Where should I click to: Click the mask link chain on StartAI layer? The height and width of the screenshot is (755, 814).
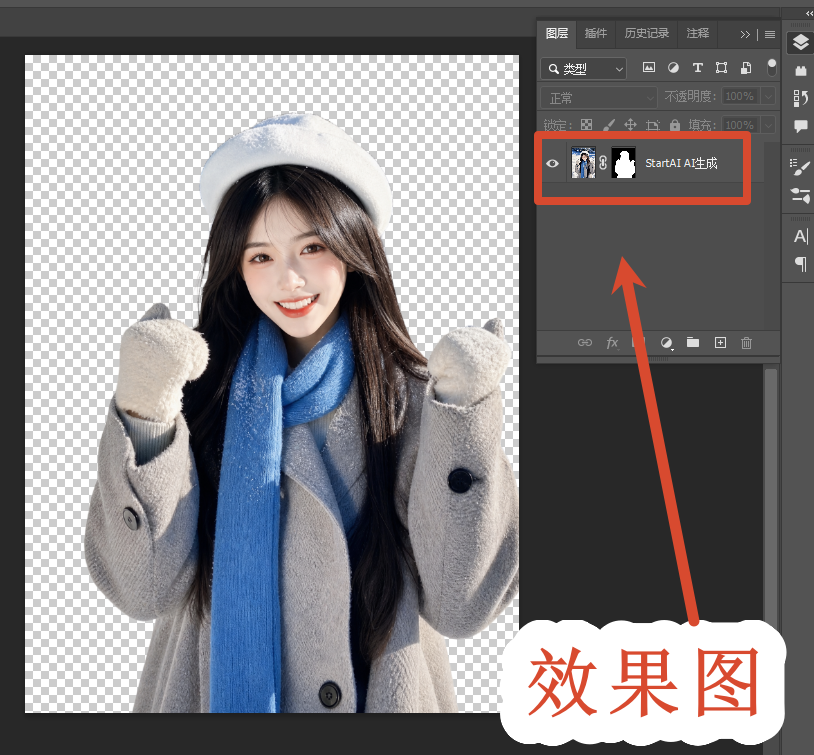tap(603, 163)
